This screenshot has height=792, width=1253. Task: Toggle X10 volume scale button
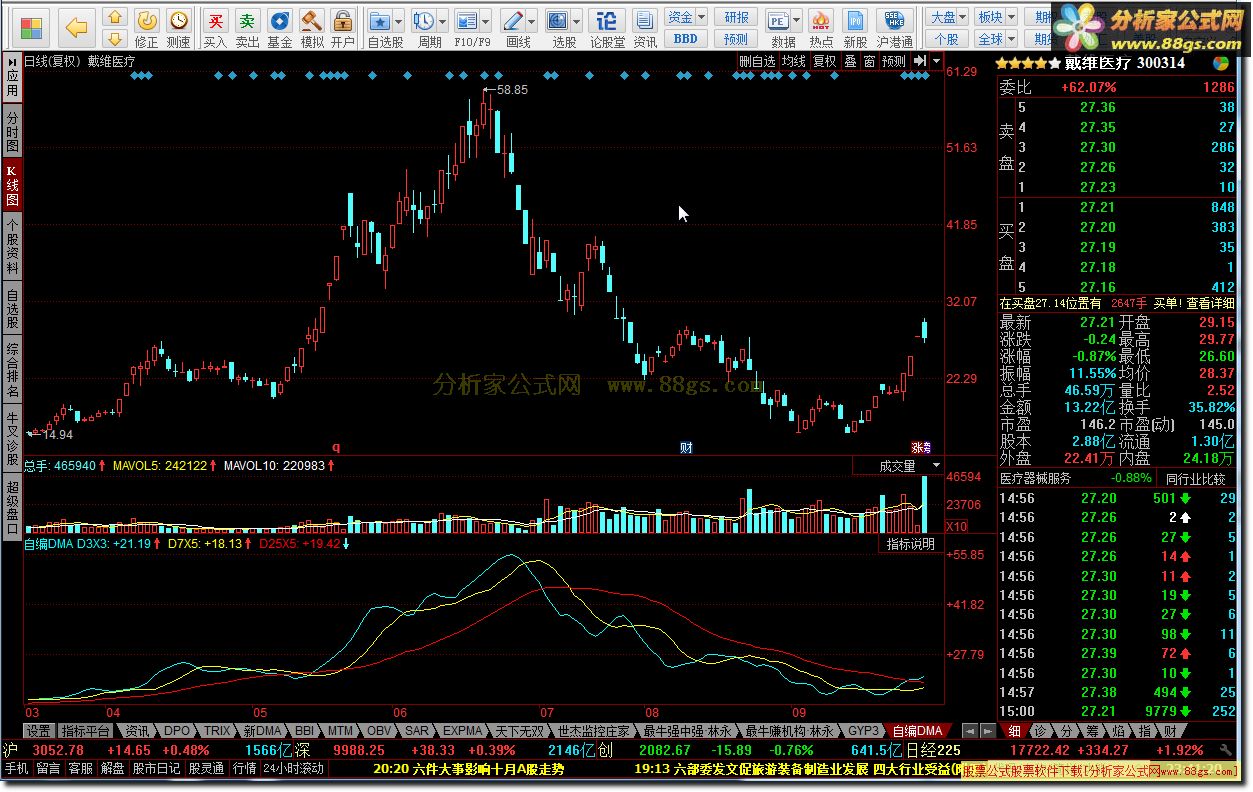pos(956,526)
